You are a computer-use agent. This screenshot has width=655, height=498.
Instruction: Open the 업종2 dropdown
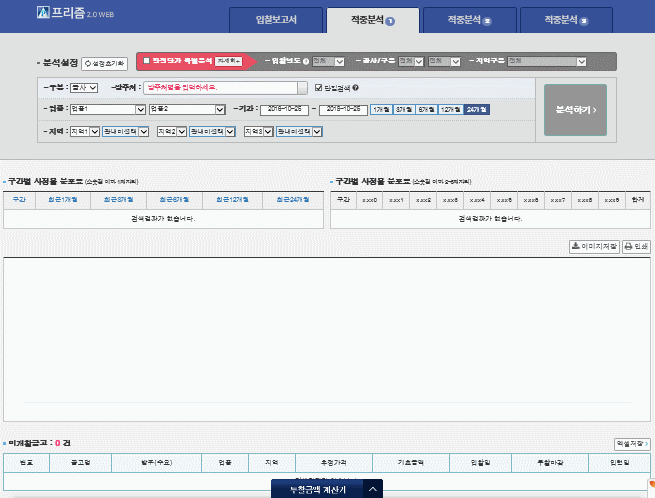pyautogui.click(x=187, y=109)
